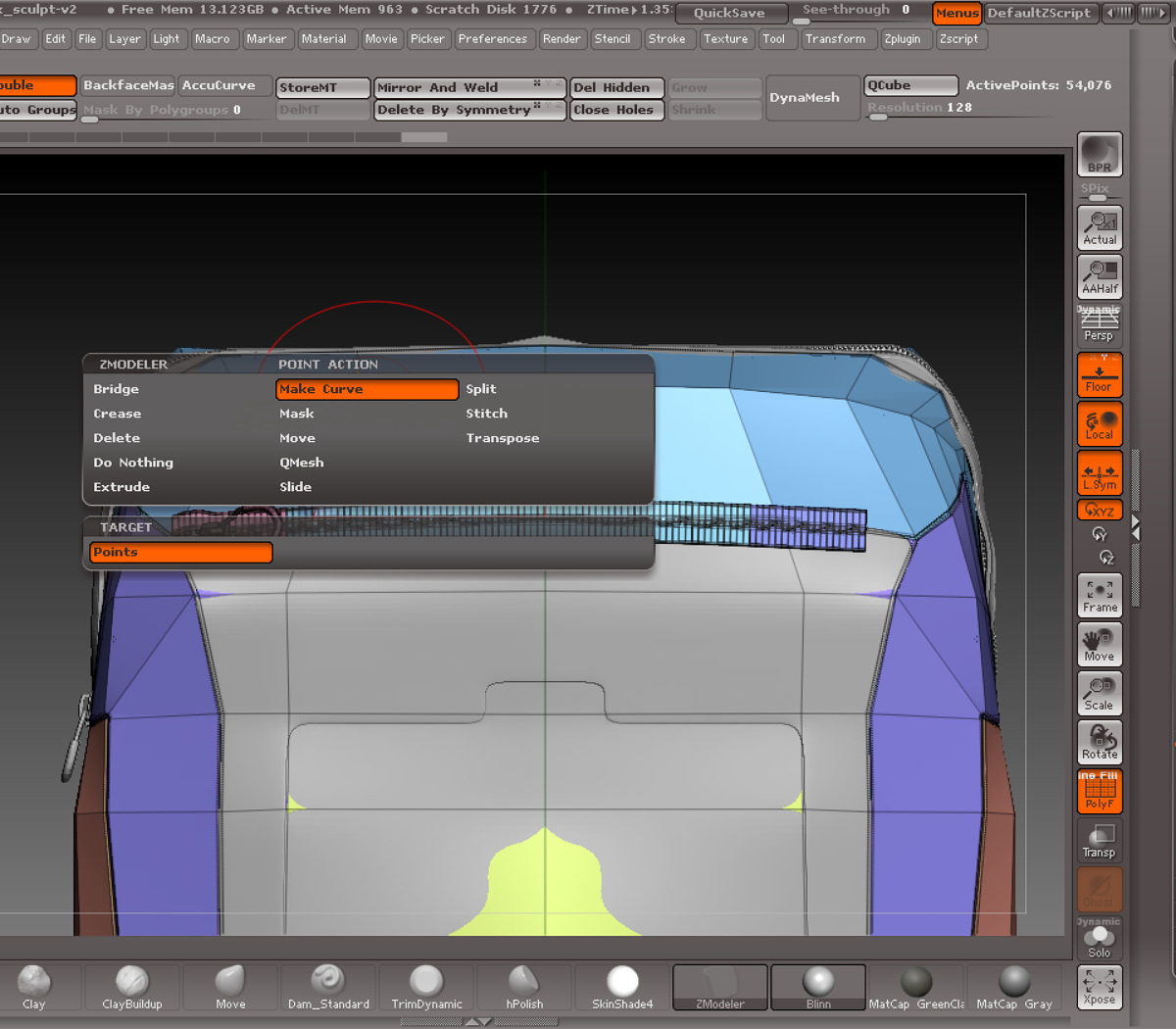The width and height of the screenshot is (1176, 1029).
Task: Click the AAHalf zoom icon
Action: point(1100,277)
